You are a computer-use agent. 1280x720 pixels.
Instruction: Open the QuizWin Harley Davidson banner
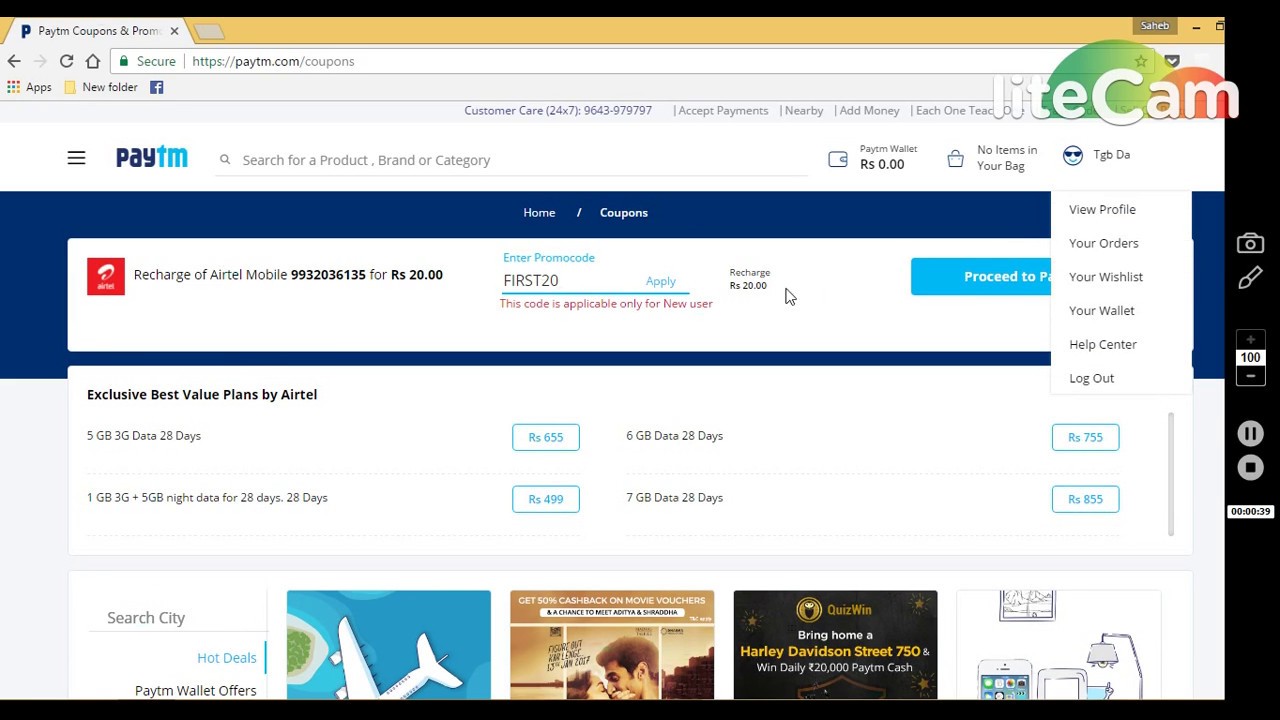pyautogui.click(x=835, y=645)
